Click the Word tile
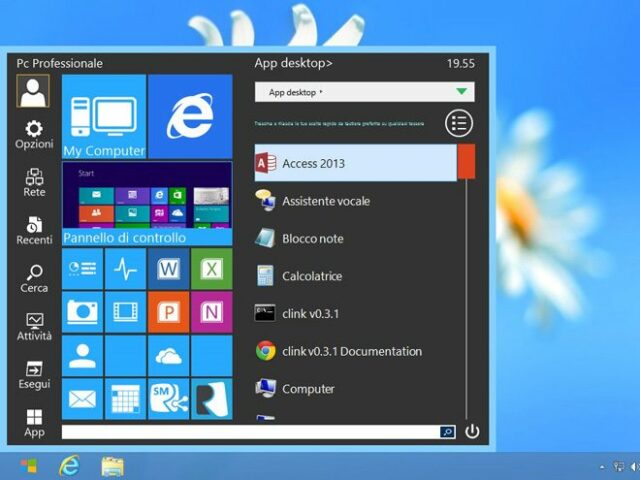Viewport: 640px width, 480px height. [168, 269]
